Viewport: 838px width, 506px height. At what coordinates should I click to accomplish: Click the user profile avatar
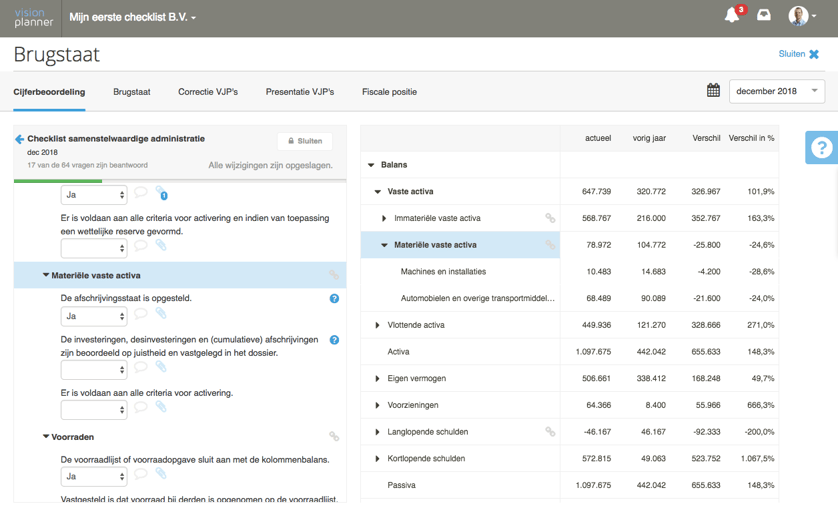799,16
